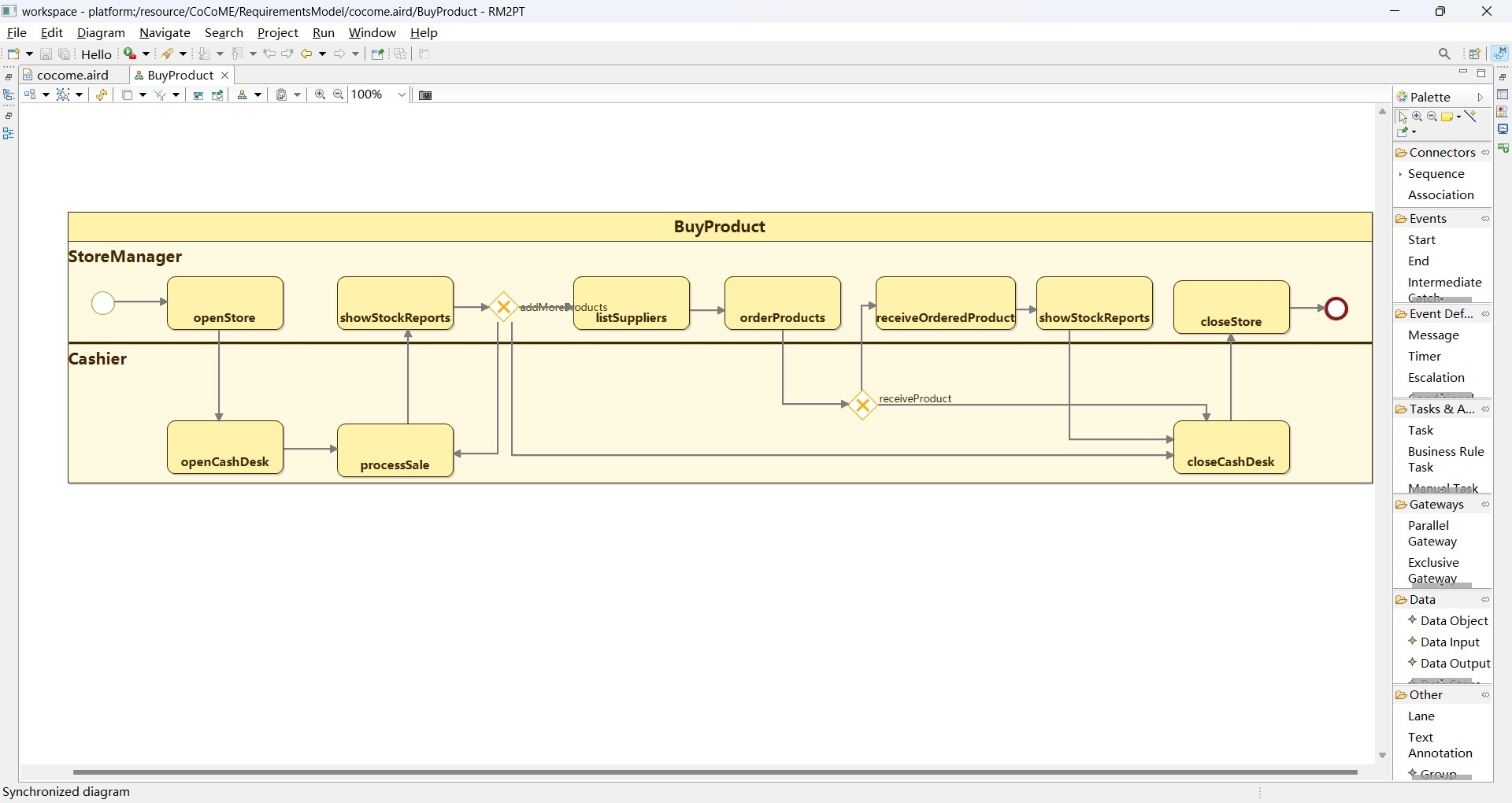The height and width of the screenshot is (803, 1512).
Task: Click the refresh diagram icon above the canvas
Action: [102, 94]
